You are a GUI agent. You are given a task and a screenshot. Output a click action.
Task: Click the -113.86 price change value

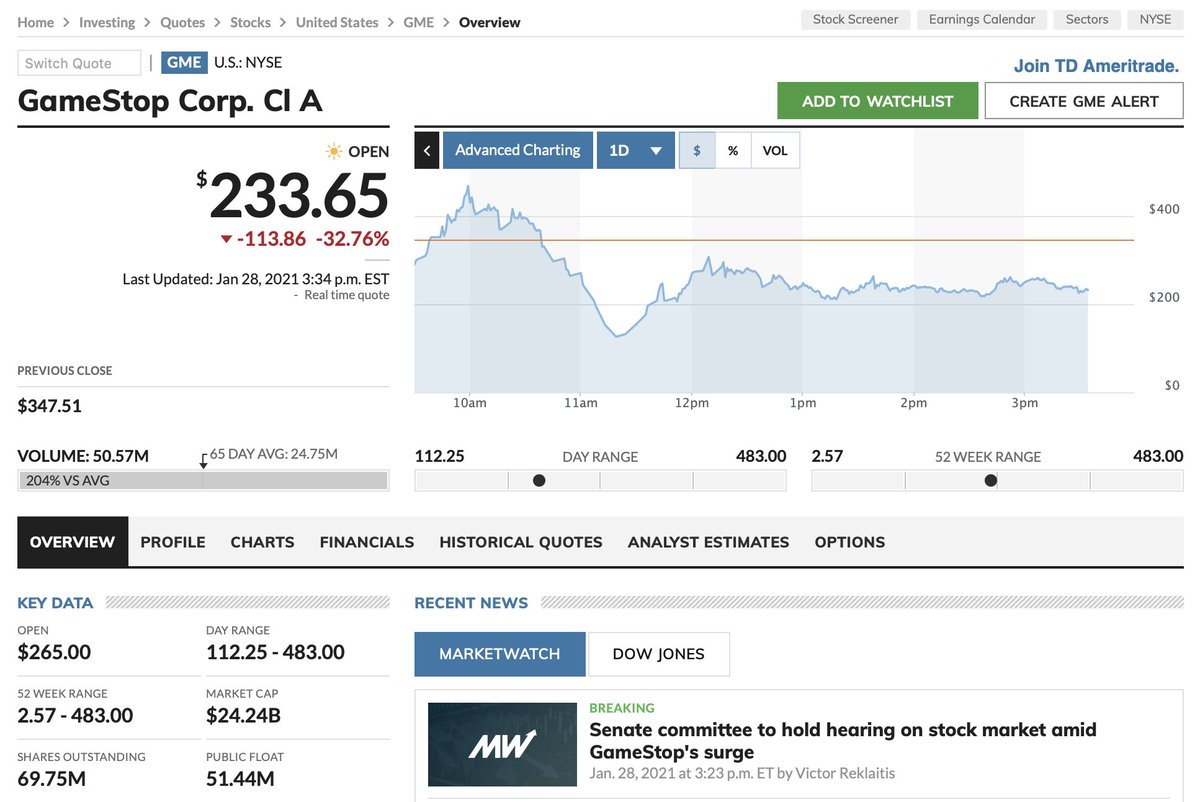coord(271,239)
